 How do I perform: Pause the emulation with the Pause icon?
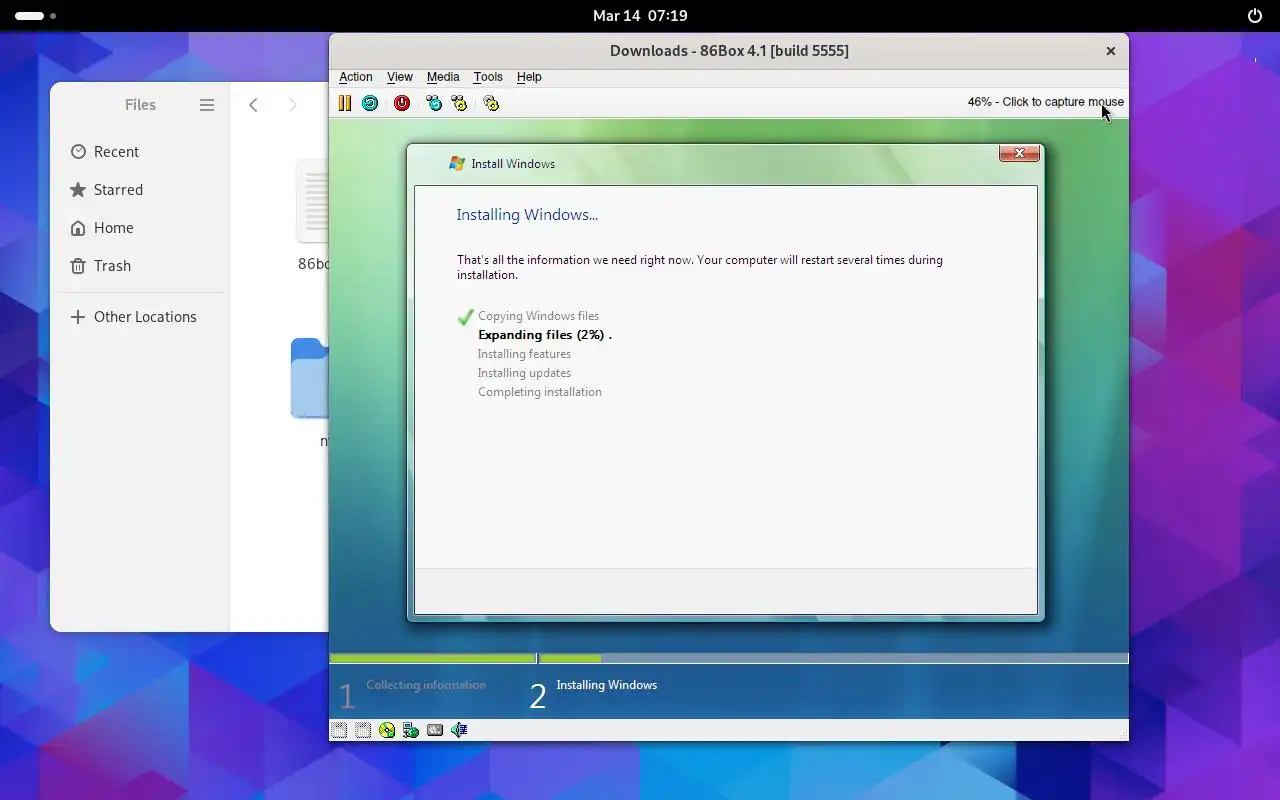pyautogui.click(x=345, y=103)
